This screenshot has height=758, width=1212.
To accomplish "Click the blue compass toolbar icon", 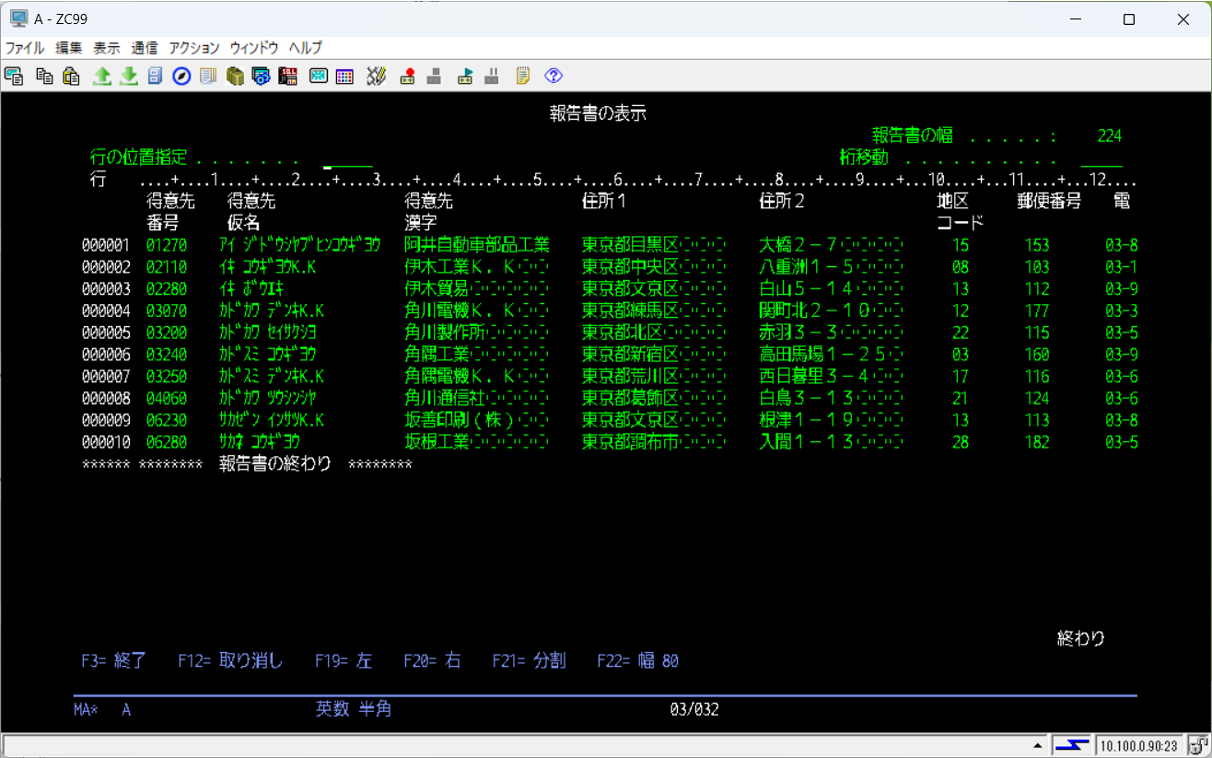I will [181, 76].
